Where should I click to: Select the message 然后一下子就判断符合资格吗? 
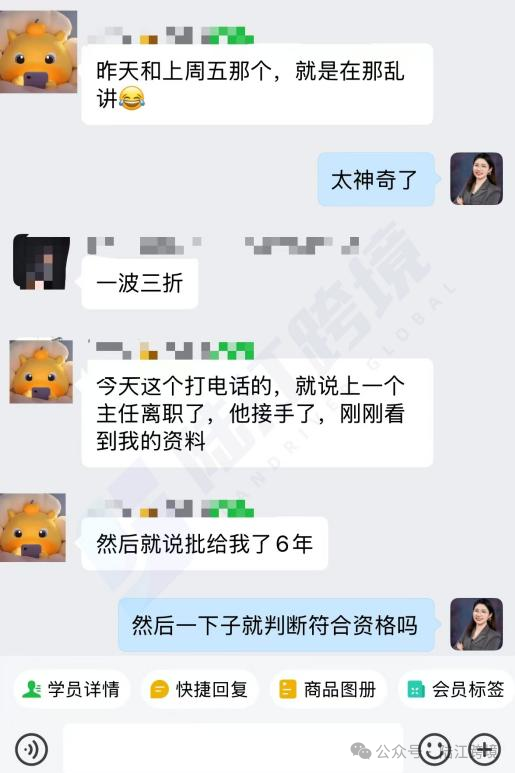point(276,625)
